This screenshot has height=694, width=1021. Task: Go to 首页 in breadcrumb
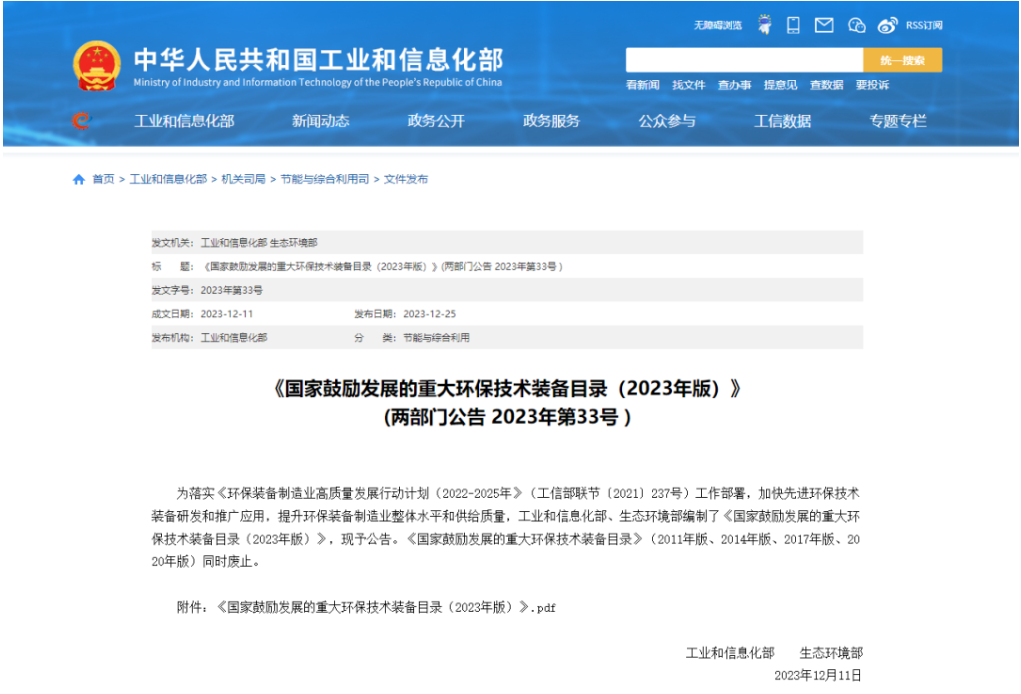(104, 179)
